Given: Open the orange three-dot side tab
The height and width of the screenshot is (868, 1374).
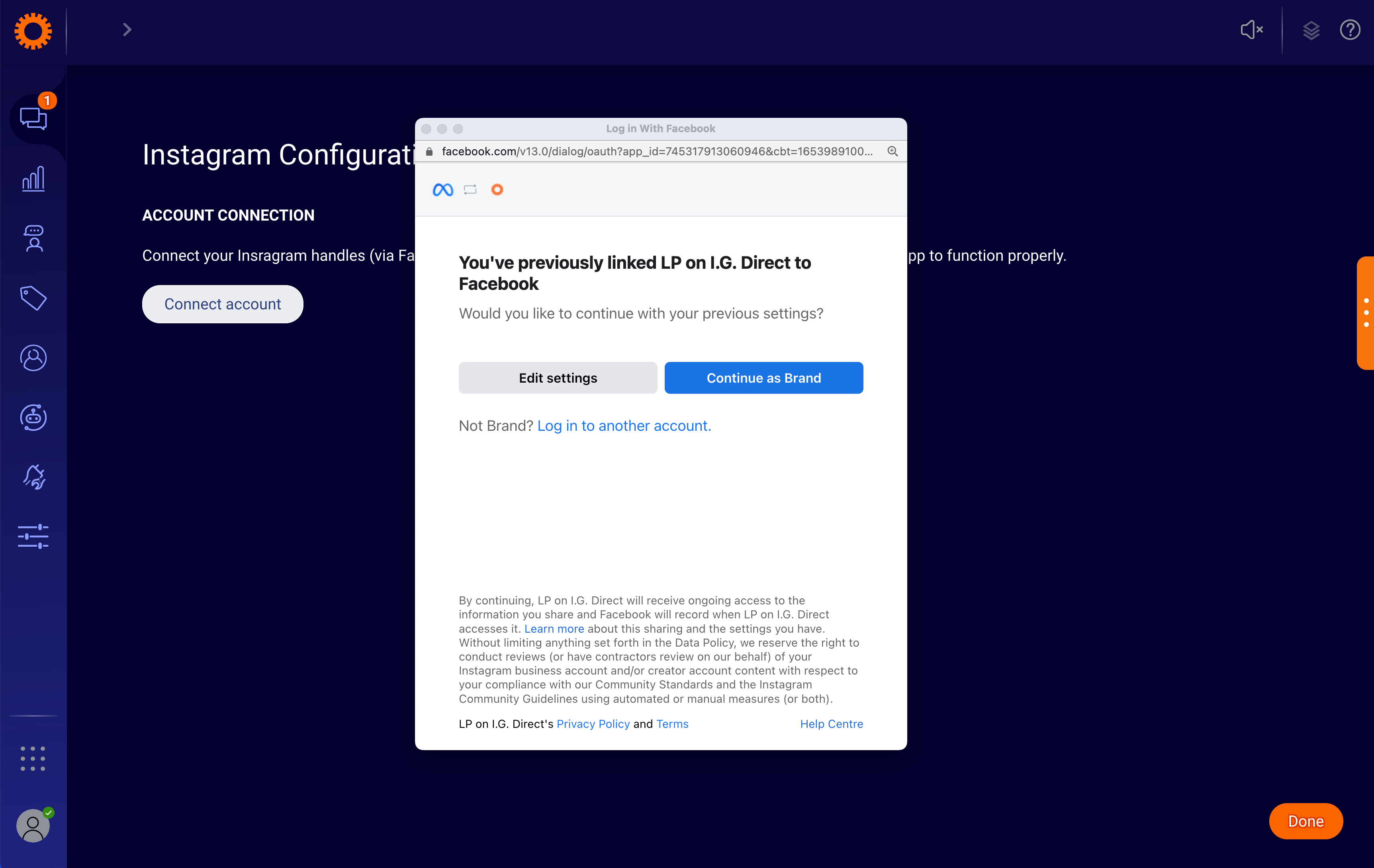Looking at the screenshot, I should (x=1366, y=313).
